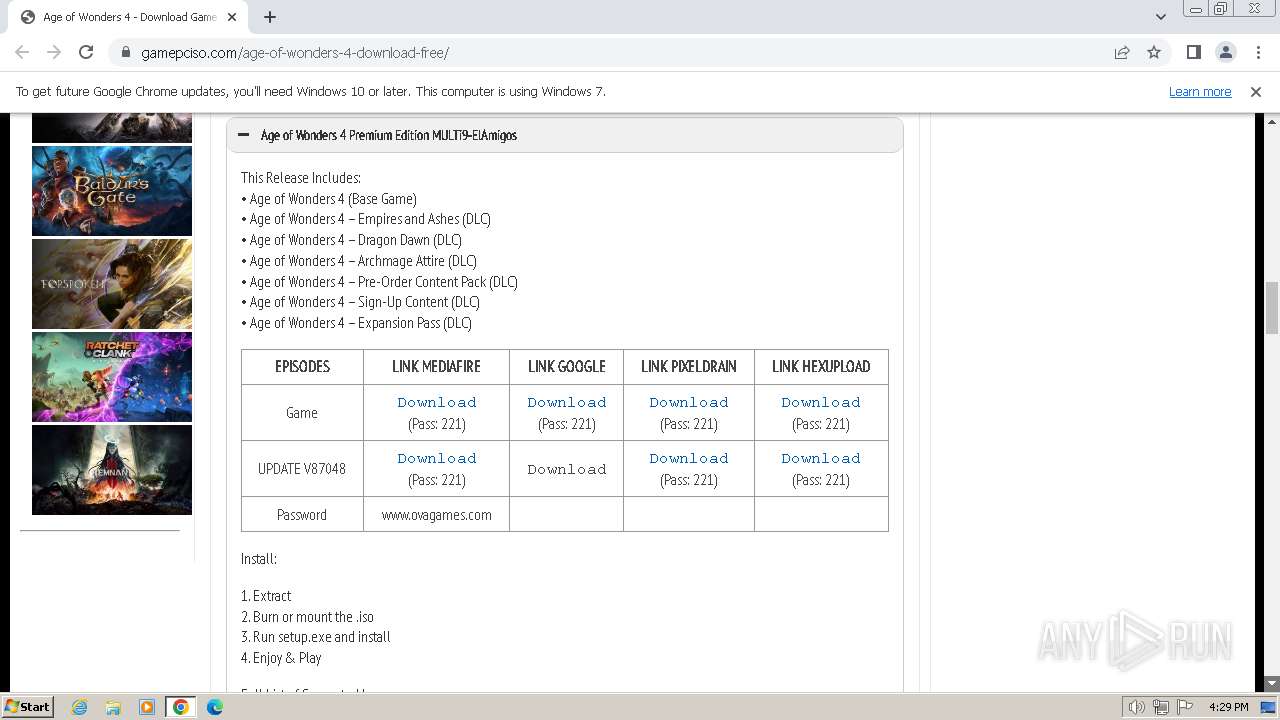Collapse Age of Wonders 4 Premium Edition section
This screenshot has width=1280, height=720.
pos(565,135)
